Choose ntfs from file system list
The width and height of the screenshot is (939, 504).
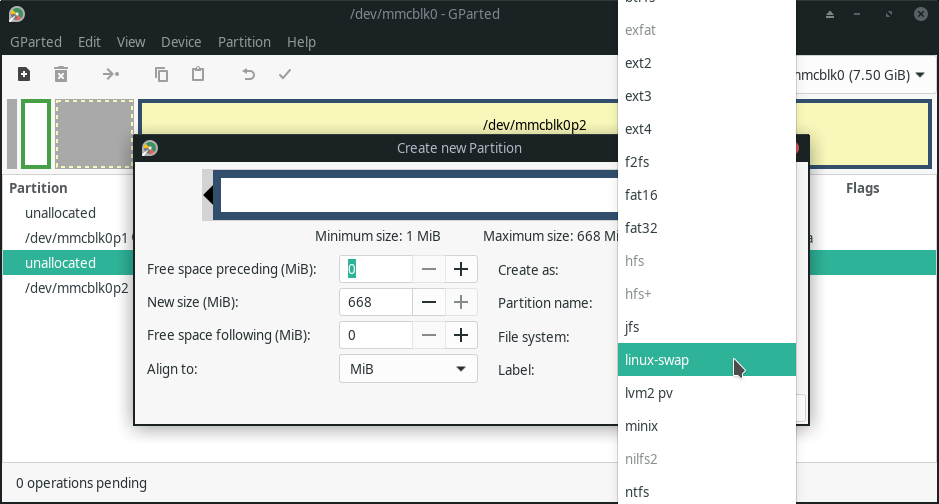(707, 492)
